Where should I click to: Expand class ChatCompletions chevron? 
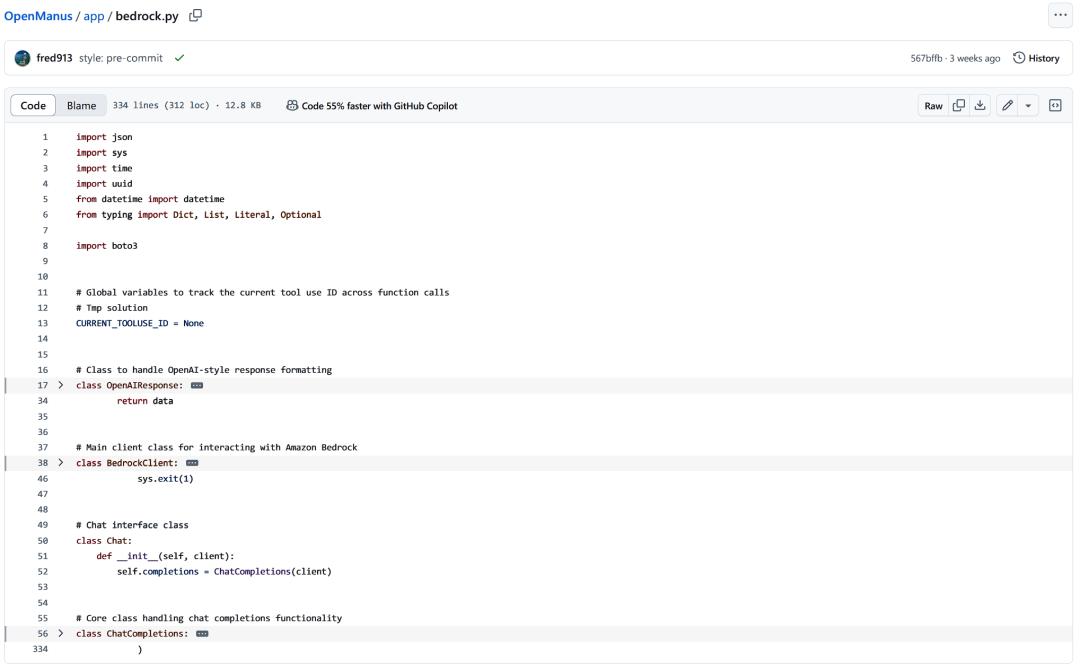click(x=61, y=634)
